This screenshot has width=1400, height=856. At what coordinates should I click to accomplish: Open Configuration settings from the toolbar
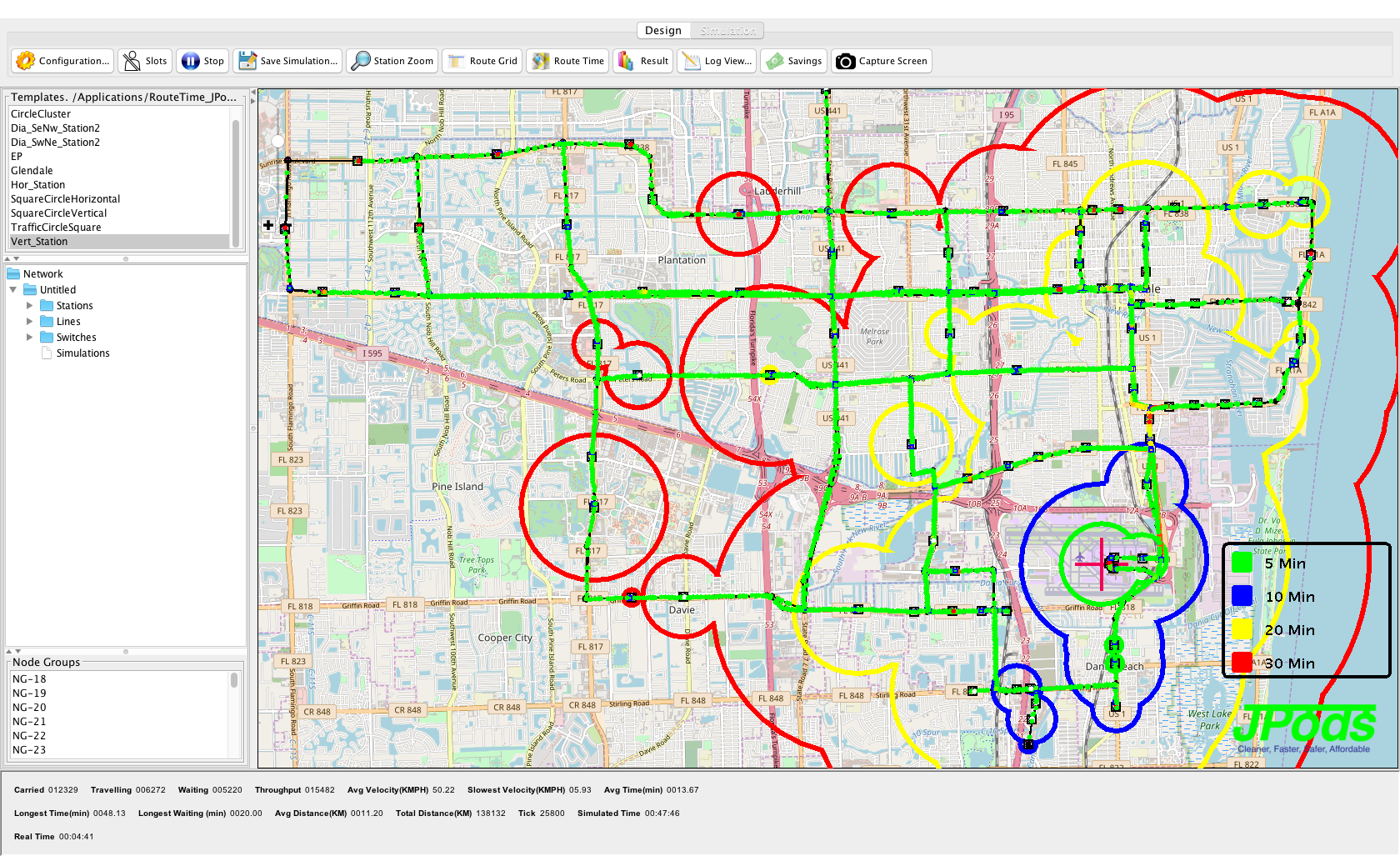(x=62, y=61)
